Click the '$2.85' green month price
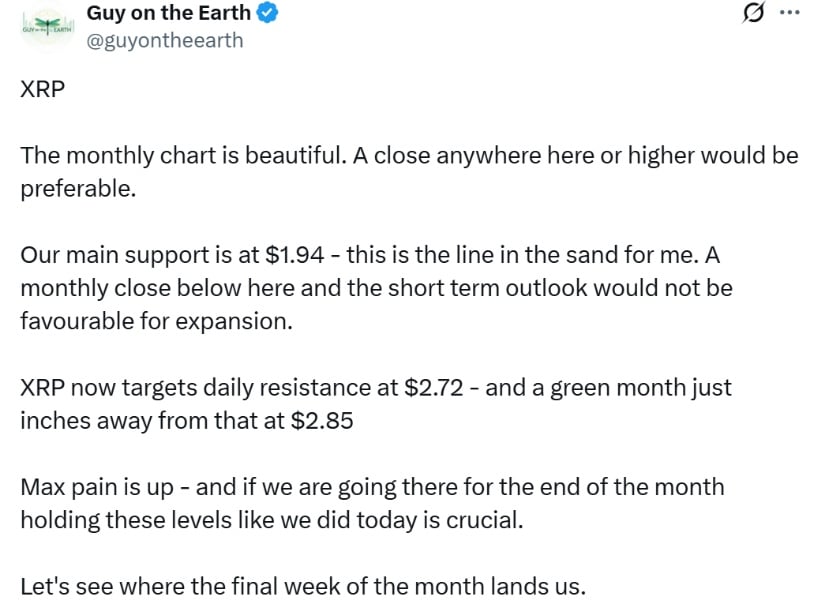Viewport: 825px width, 604px height. 322,421
